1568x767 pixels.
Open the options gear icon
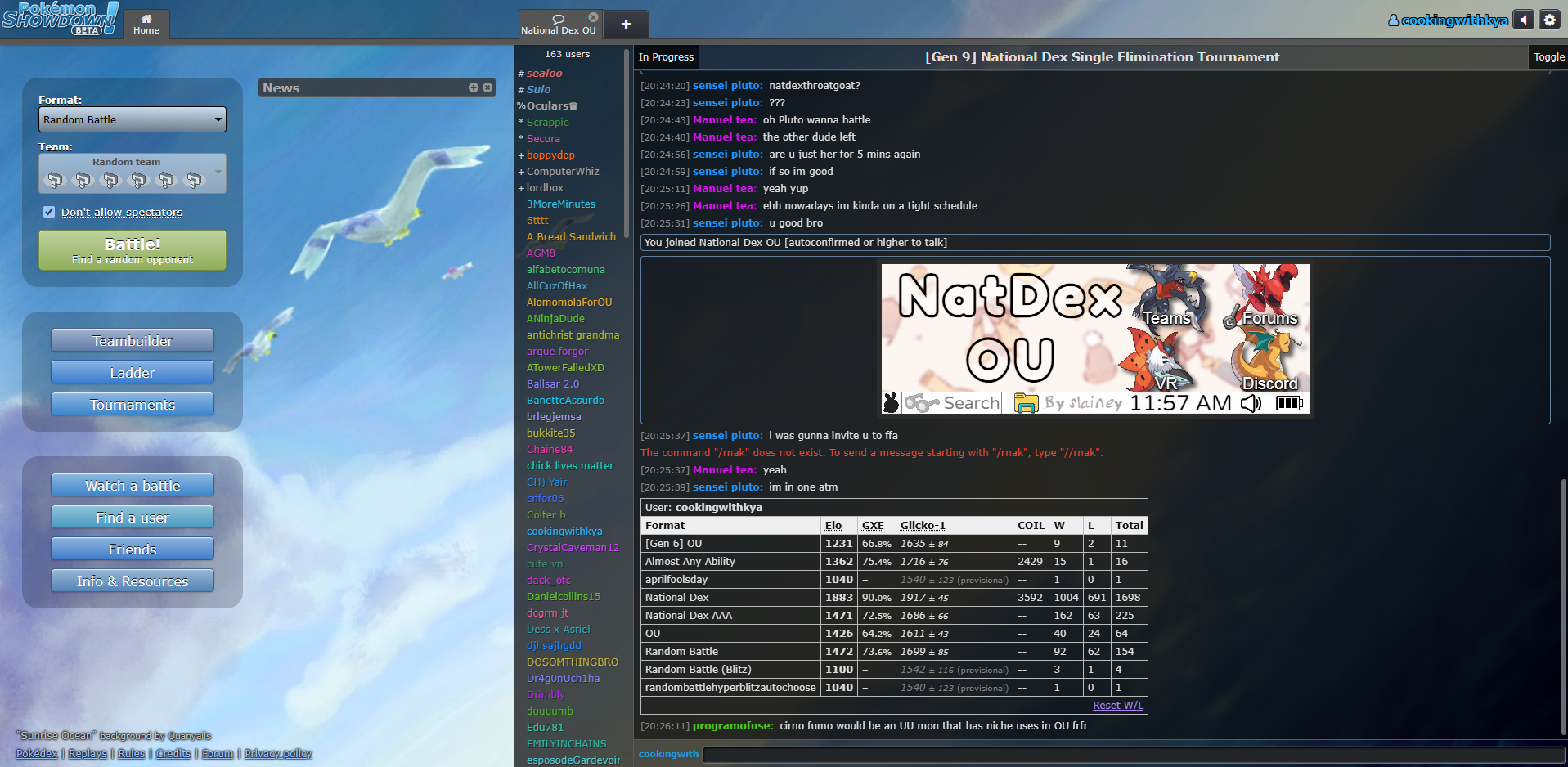[x=1549, y=20]
